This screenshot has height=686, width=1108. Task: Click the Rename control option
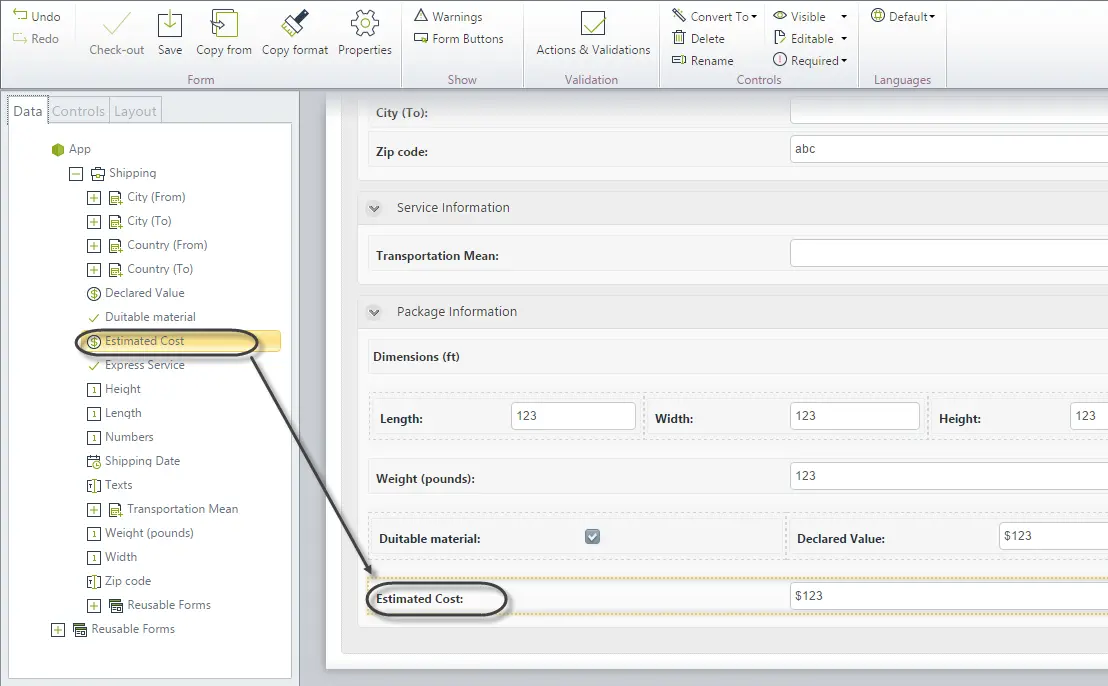click(702, 61)
